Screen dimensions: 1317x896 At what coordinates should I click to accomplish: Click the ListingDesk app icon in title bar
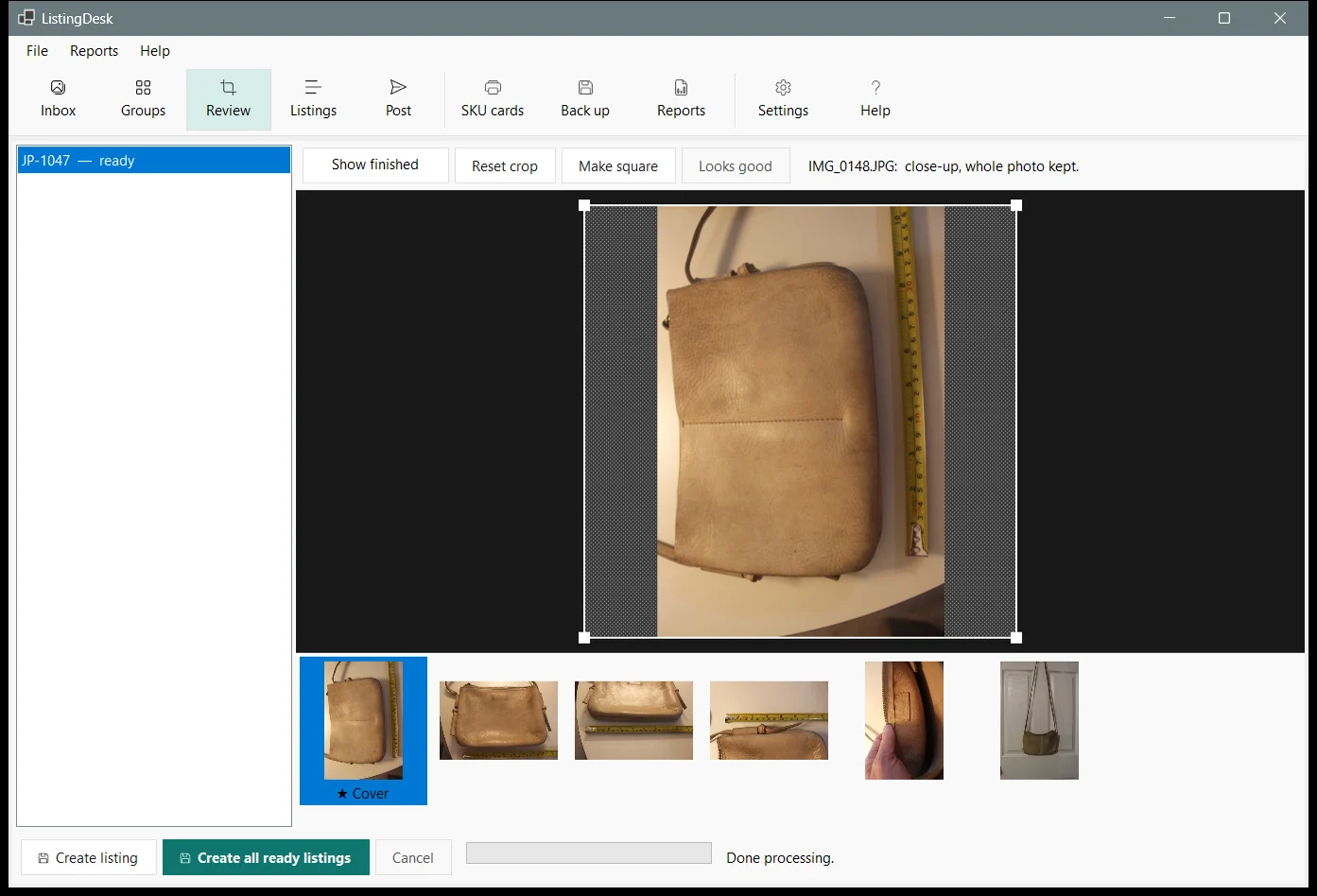click(26, 18)
